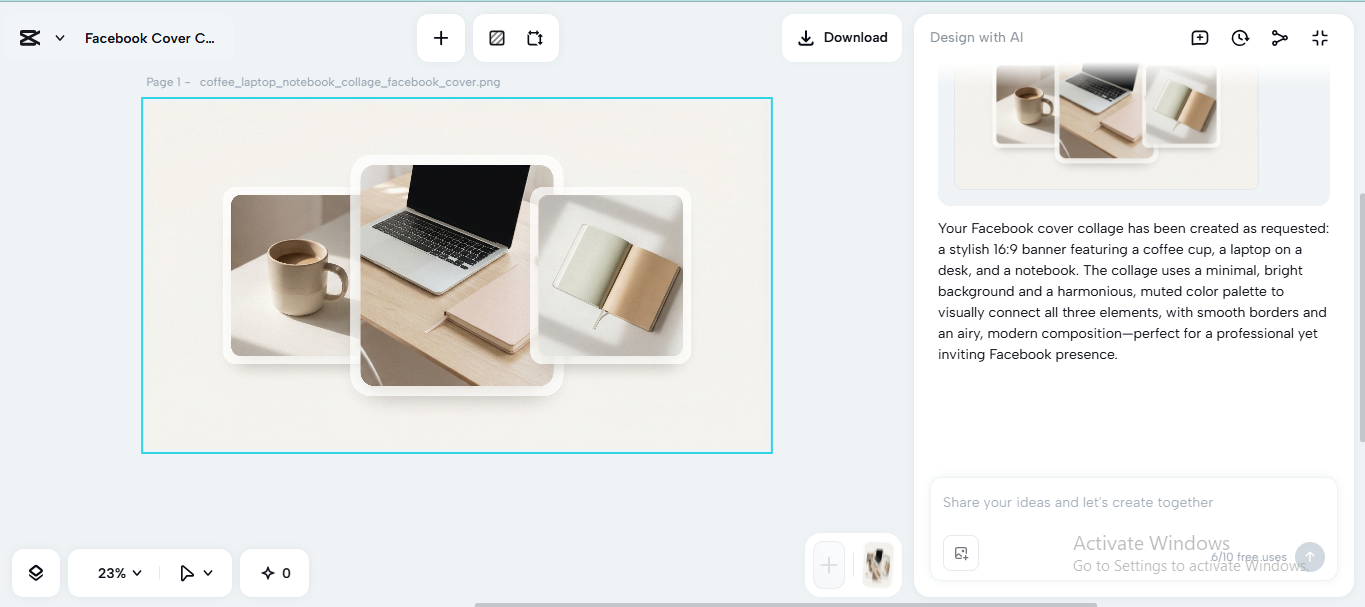
Task: Open the background pattern tool icon
Action: tap(497, 38)
